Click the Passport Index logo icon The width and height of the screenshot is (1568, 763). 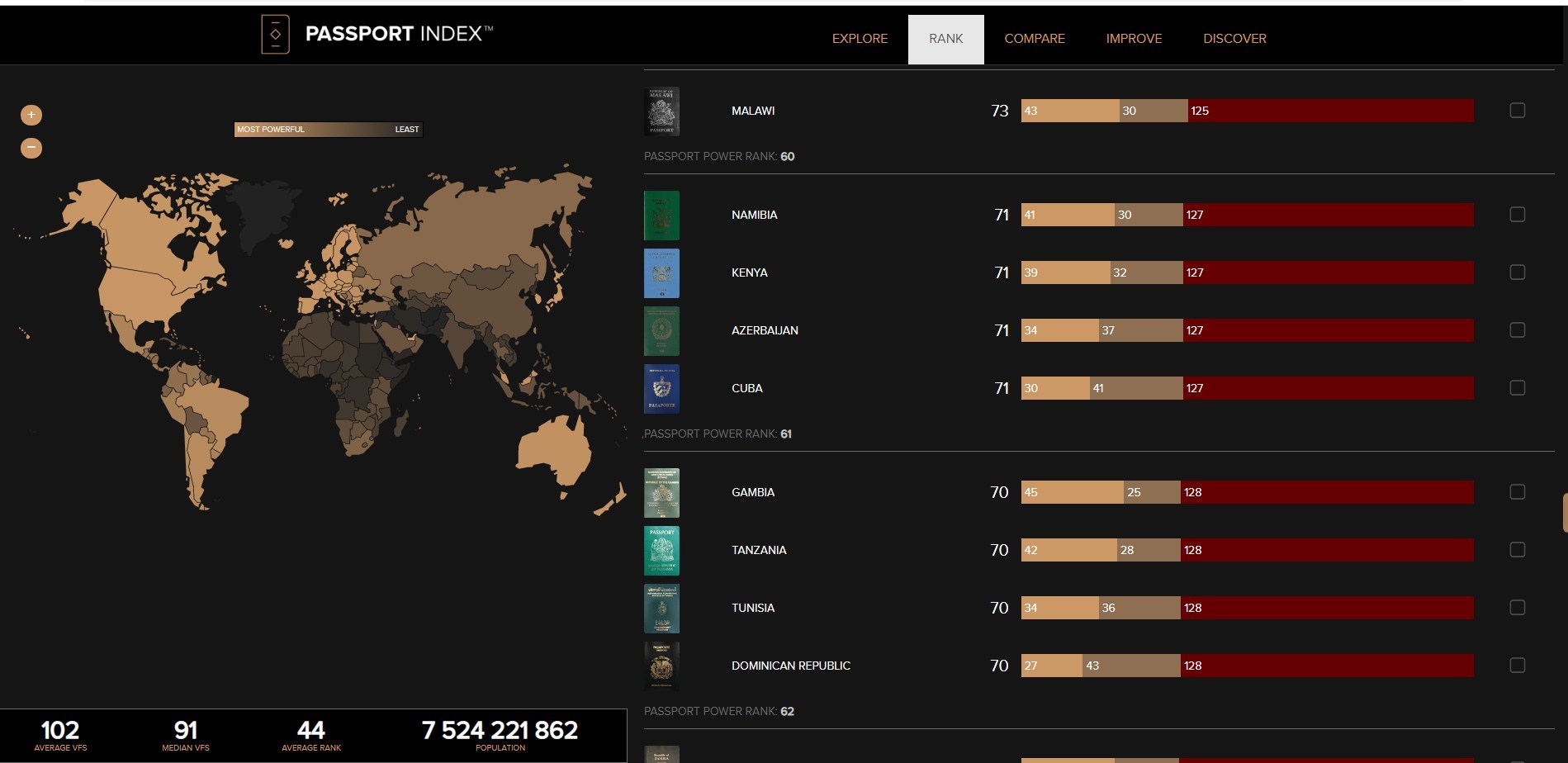[x=275, y=35]
